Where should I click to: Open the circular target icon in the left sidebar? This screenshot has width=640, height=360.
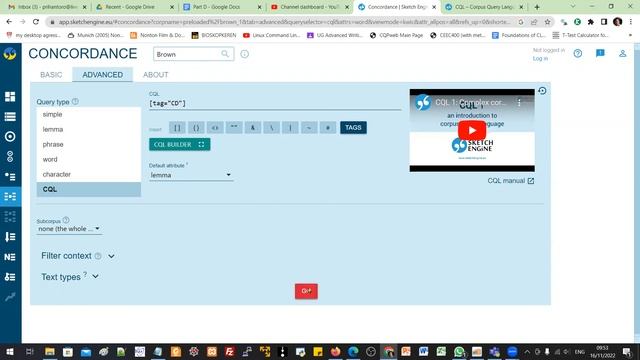(x=10, y=136)
